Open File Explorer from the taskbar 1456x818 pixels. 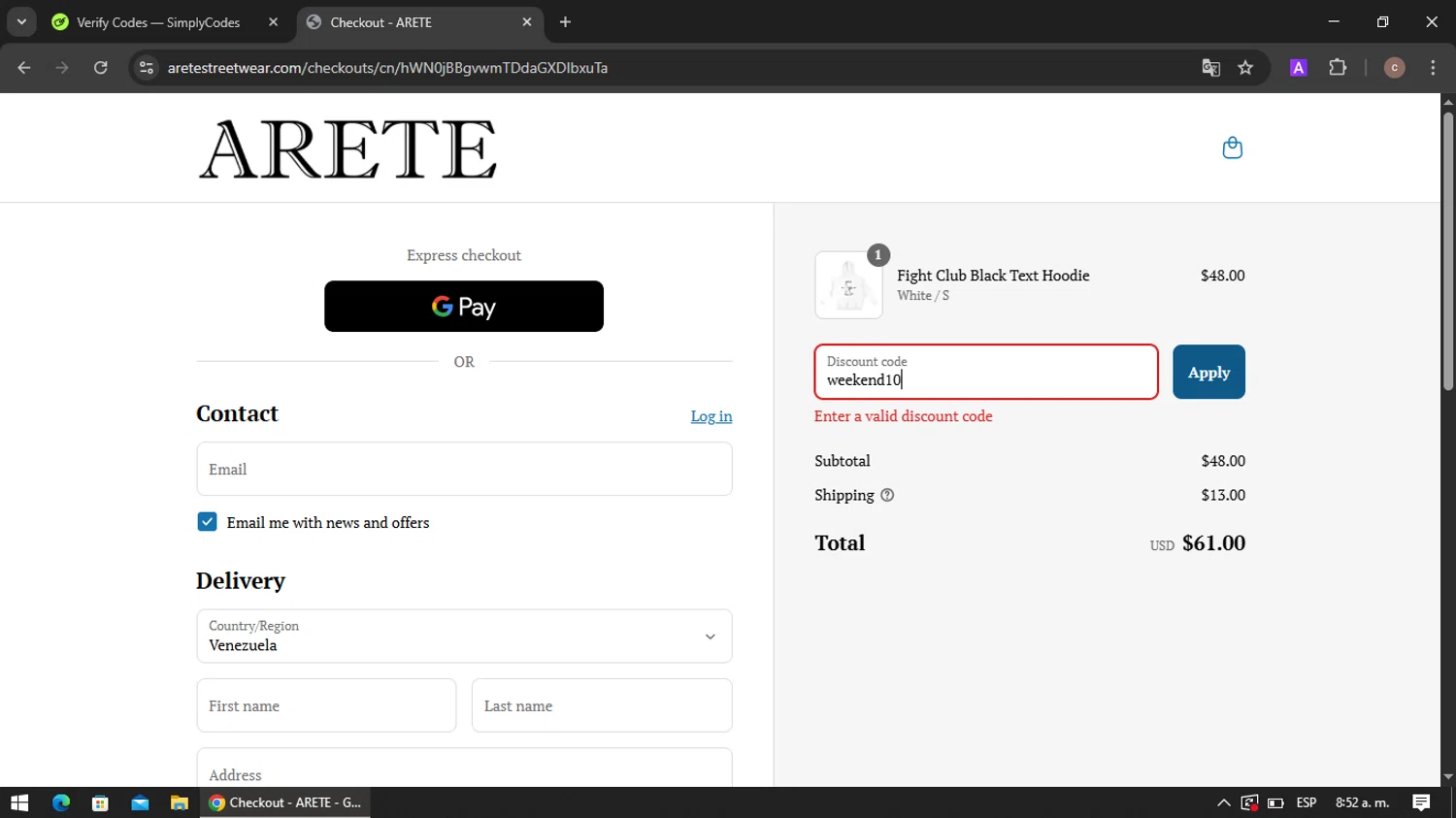[x=179, y=802]
